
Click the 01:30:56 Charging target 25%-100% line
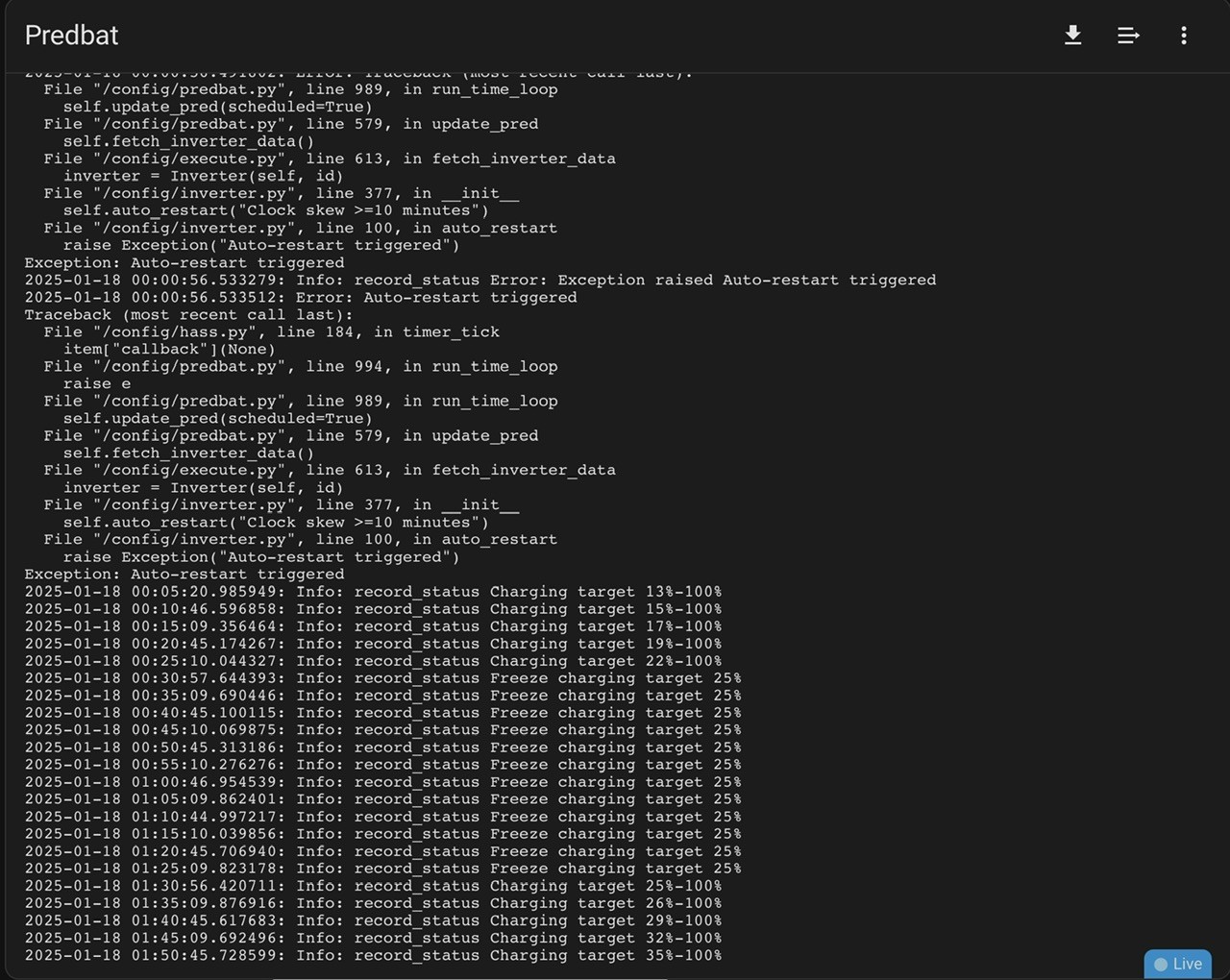pyautogui.click(x=373, y=886)
